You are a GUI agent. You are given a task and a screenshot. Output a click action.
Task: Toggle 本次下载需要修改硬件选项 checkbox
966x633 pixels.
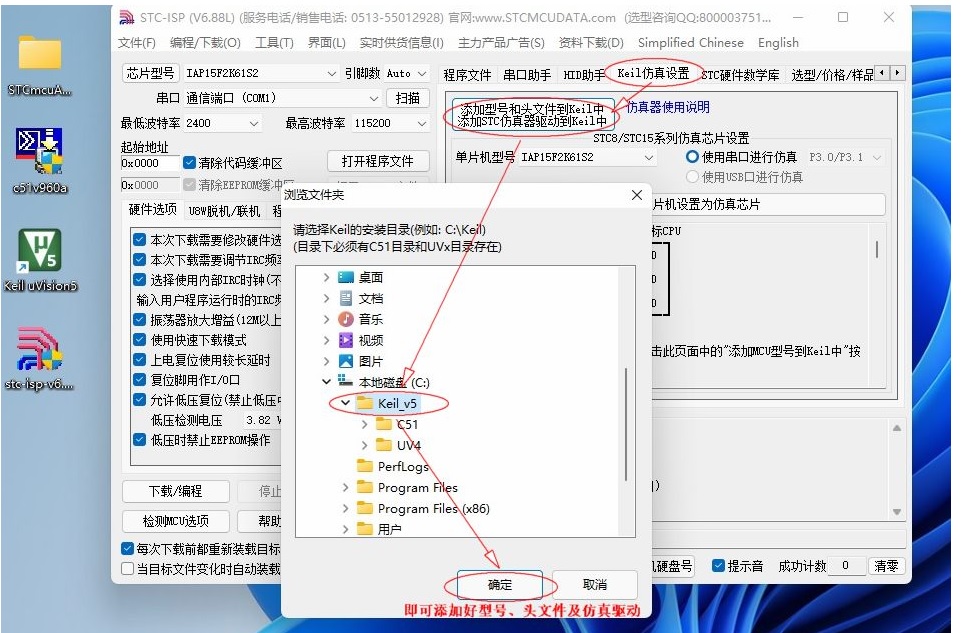[x=140, y=240]
